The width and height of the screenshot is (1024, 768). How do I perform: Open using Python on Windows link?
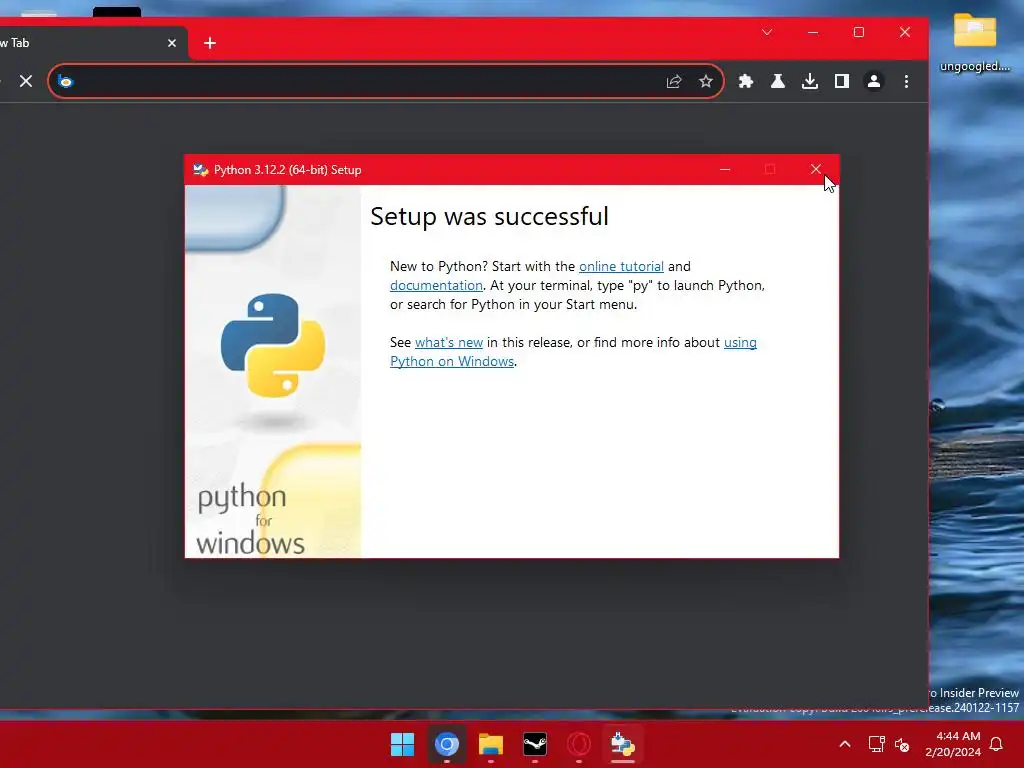coord(452,361)
